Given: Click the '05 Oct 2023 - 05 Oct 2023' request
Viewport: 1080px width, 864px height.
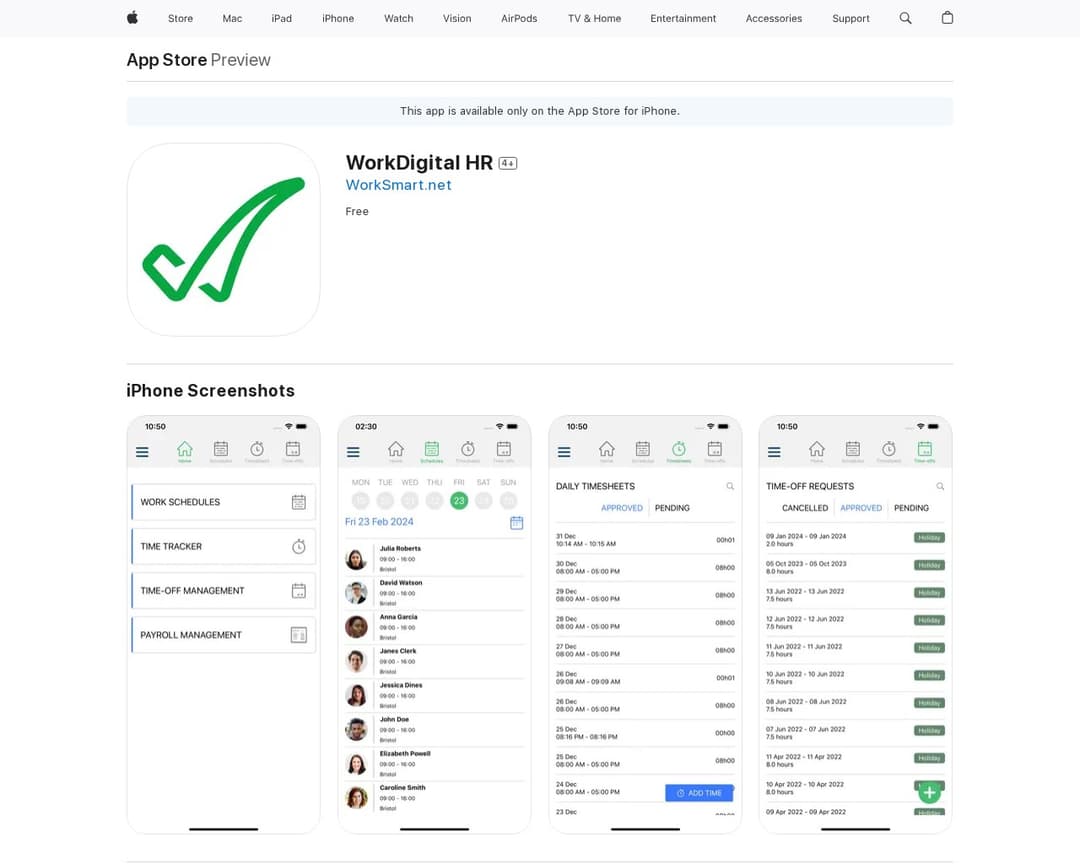Looking at the screenshot, I should coord(855,568).
